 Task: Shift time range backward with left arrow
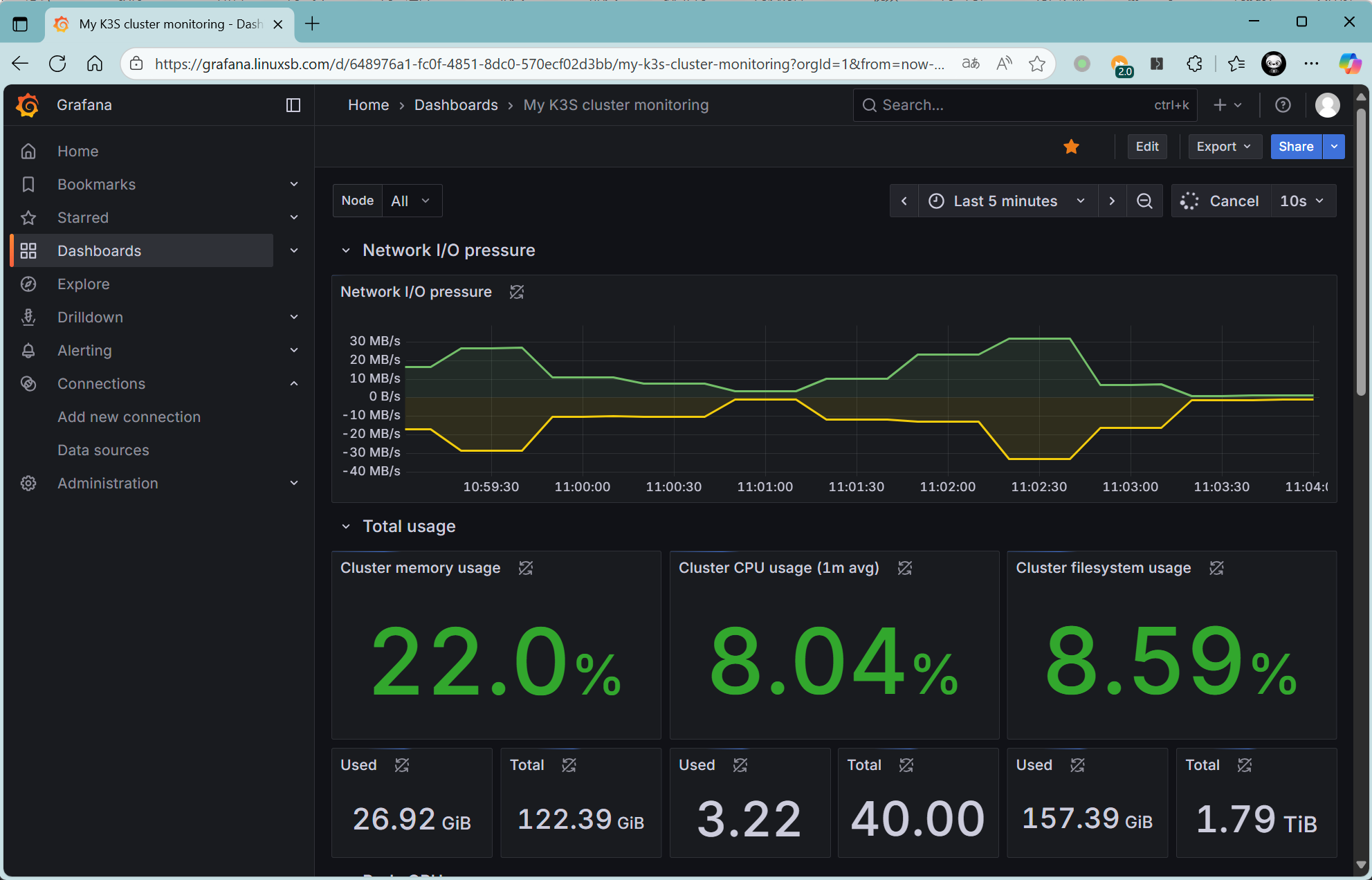904,201
